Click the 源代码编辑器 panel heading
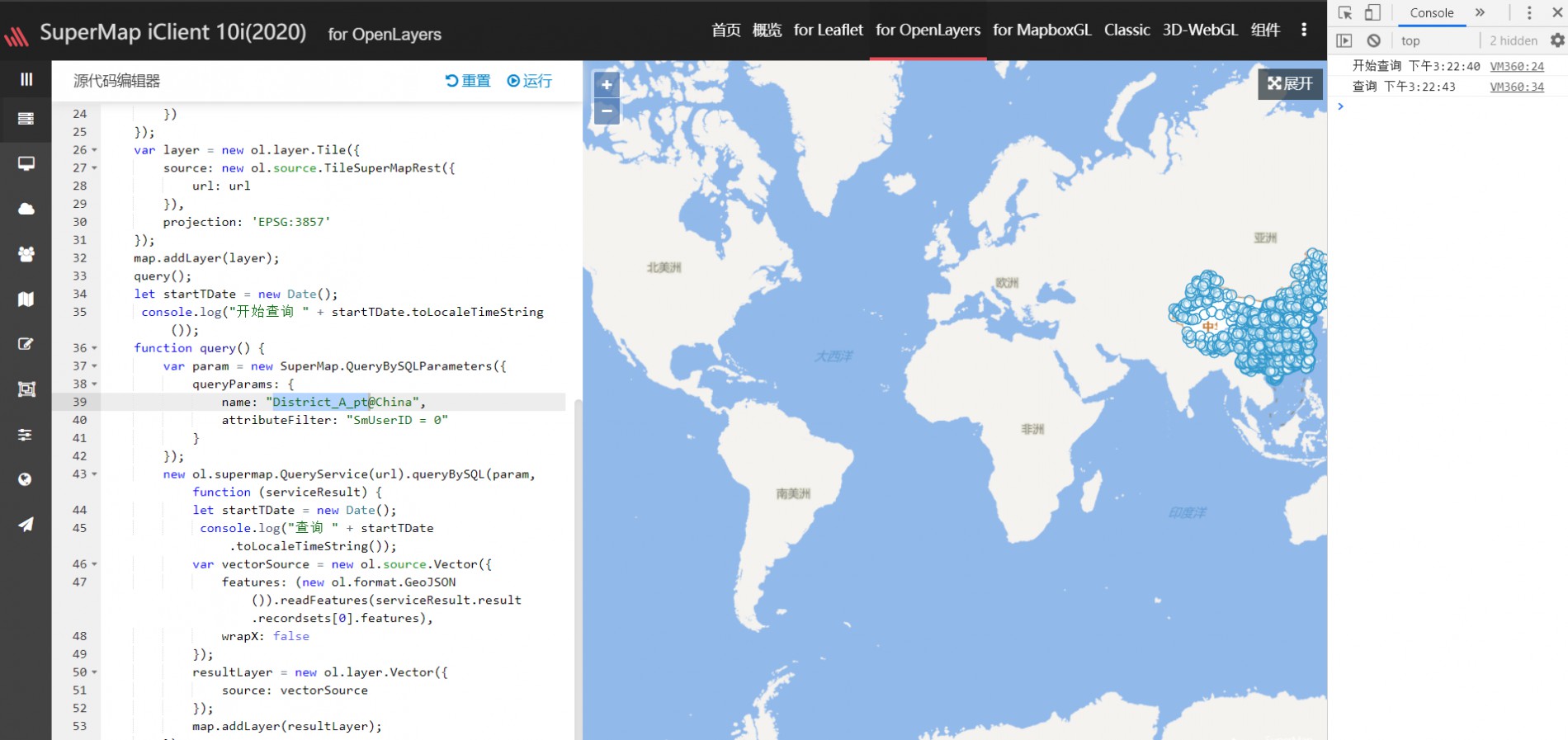 [117, 81]
